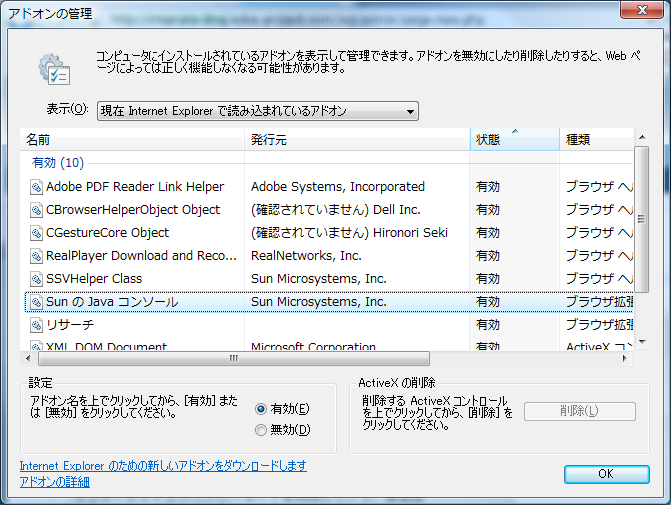Image resolution: width=671 pixels, height=505 pixels.
Task: Select the Sun の Java コンソール entry
Action: coord(112,302)
